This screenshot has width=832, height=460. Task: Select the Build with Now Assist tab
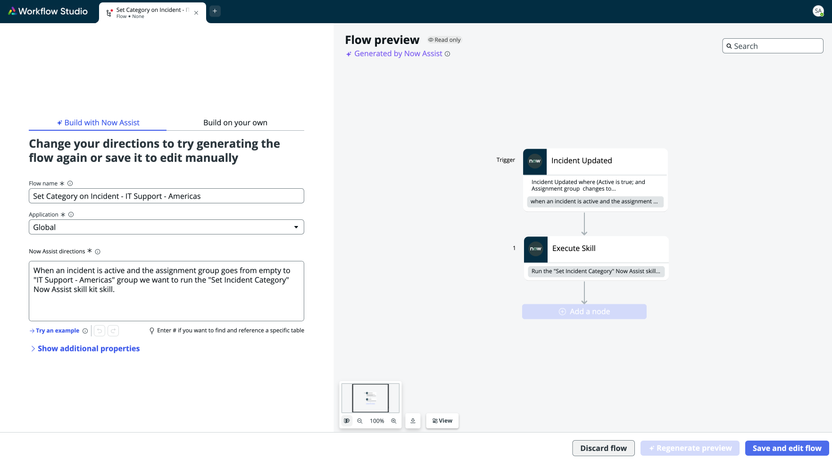(x=98, y=123)
